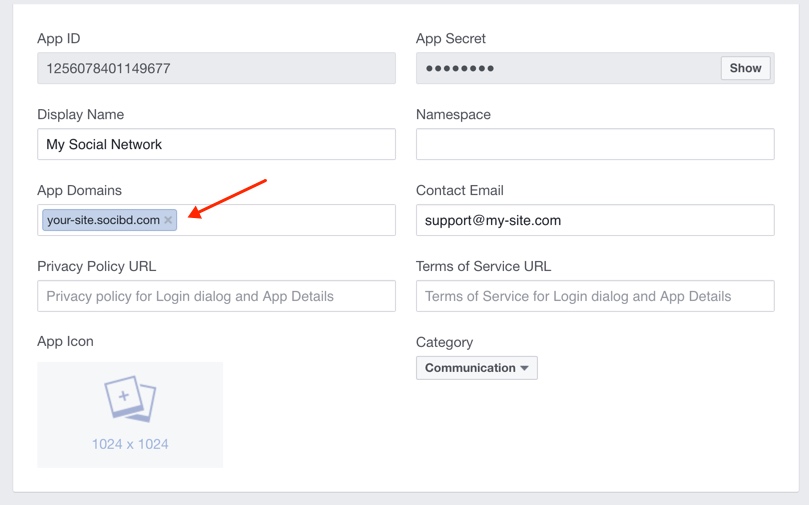This screenshot has width=809, height=505.
Task: Click the App Domains field label
Action: pos(79,190)
